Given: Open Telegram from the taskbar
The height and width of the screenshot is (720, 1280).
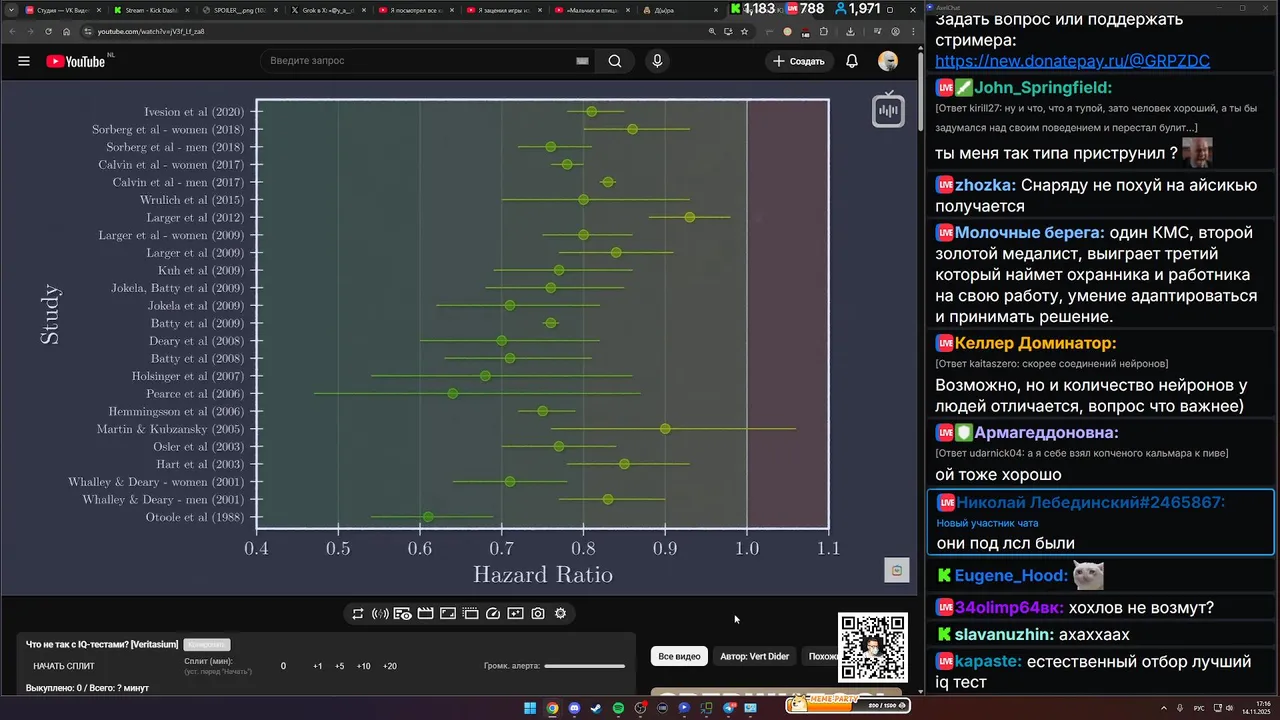Looking at the screenshot, I should click(x=729, y=708).
